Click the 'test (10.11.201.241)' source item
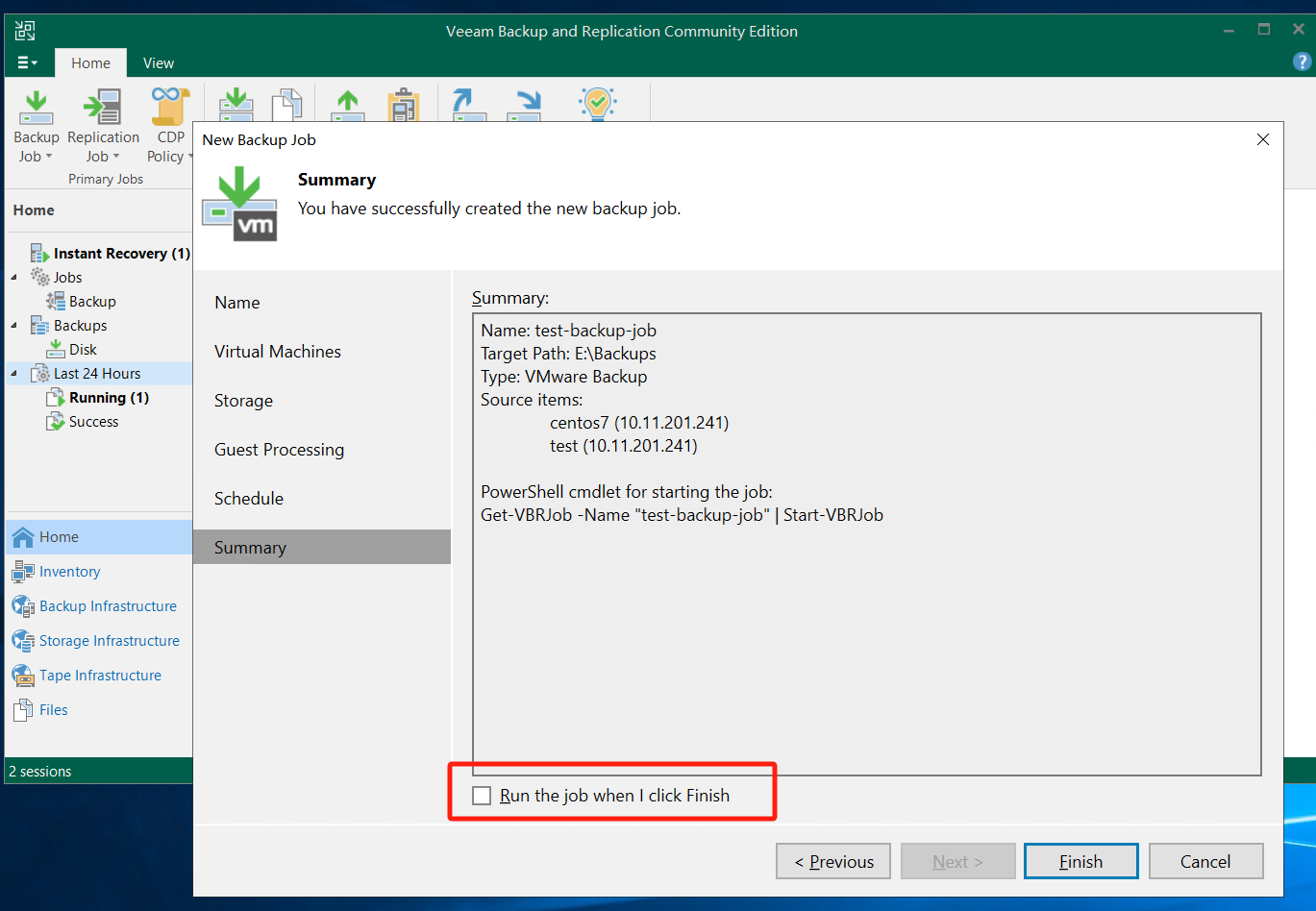Image resolution: width=1316 pixels, height=911 pixels. [624, 446]
